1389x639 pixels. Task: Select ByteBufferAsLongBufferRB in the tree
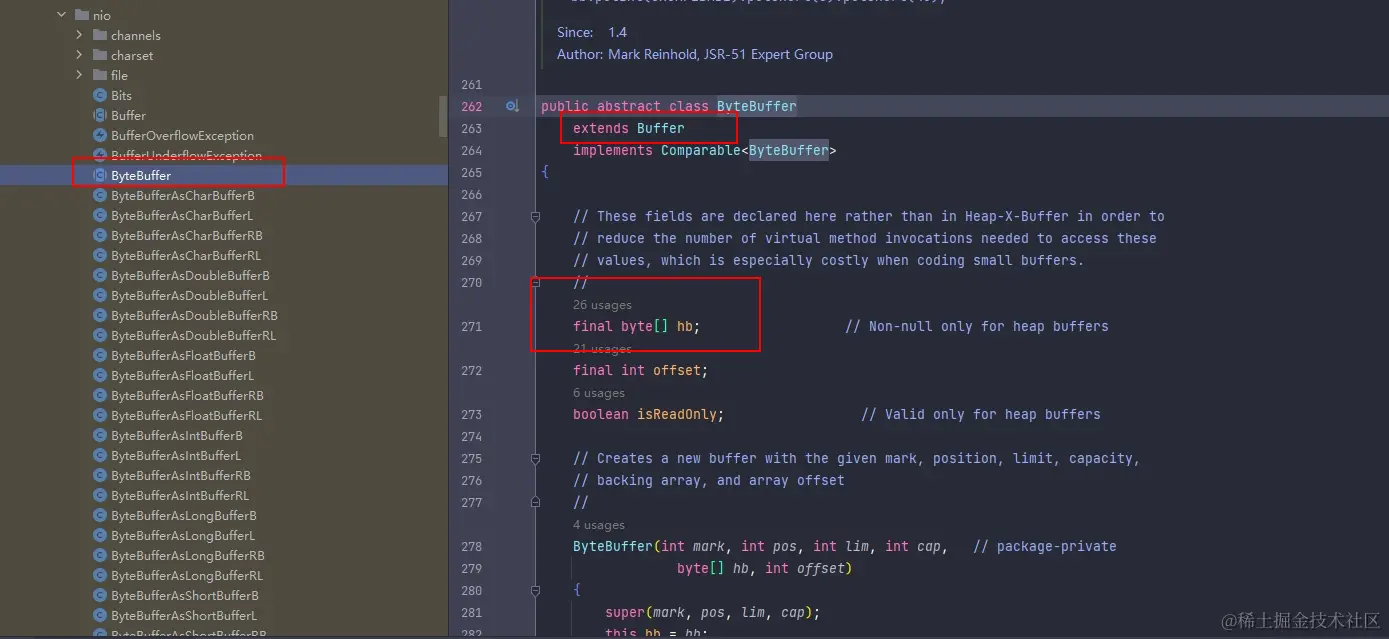tap(188, 555)
